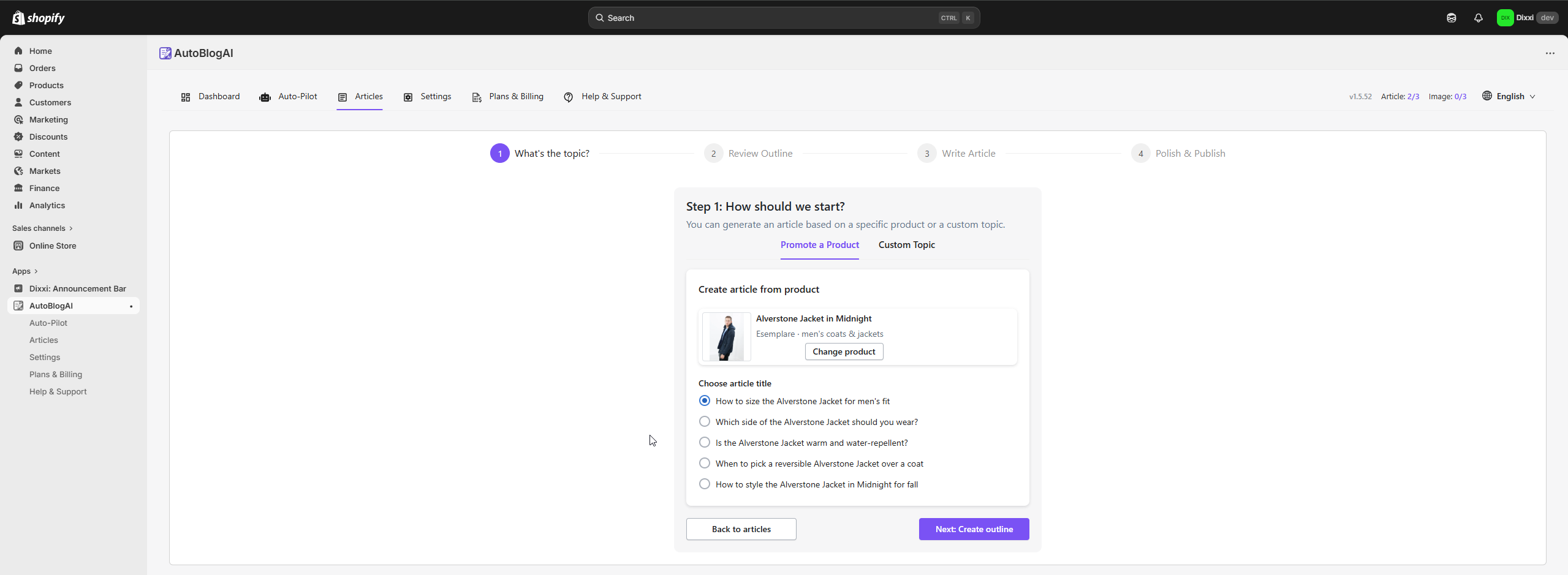Screen dimensions: 1568x575
Task: Switch to the Custom Topic tab
Action: click(906, 245)
